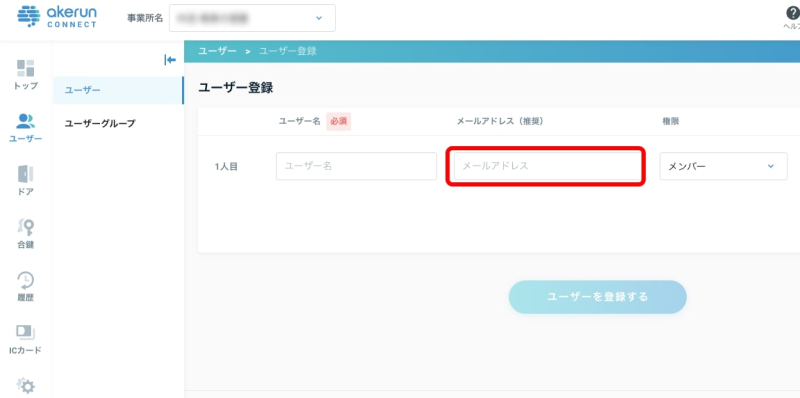Click the ユーザー登録 page heading
800x398 pixels.
coord(236,88)
